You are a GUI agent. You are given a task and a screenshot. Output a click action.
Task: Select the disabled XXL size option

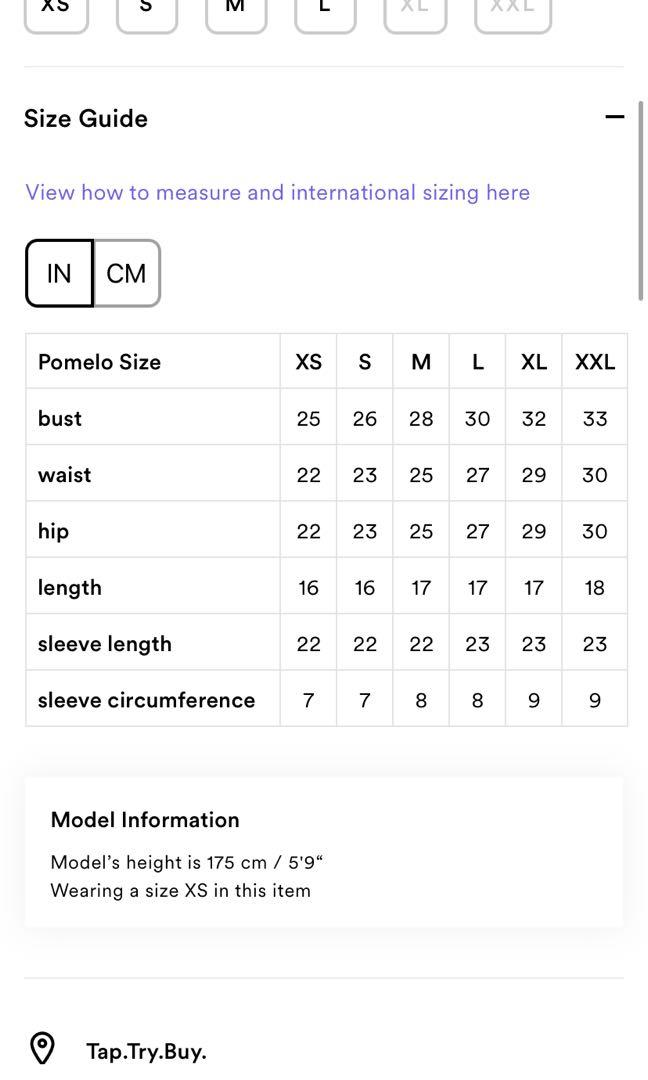point(512,12)
